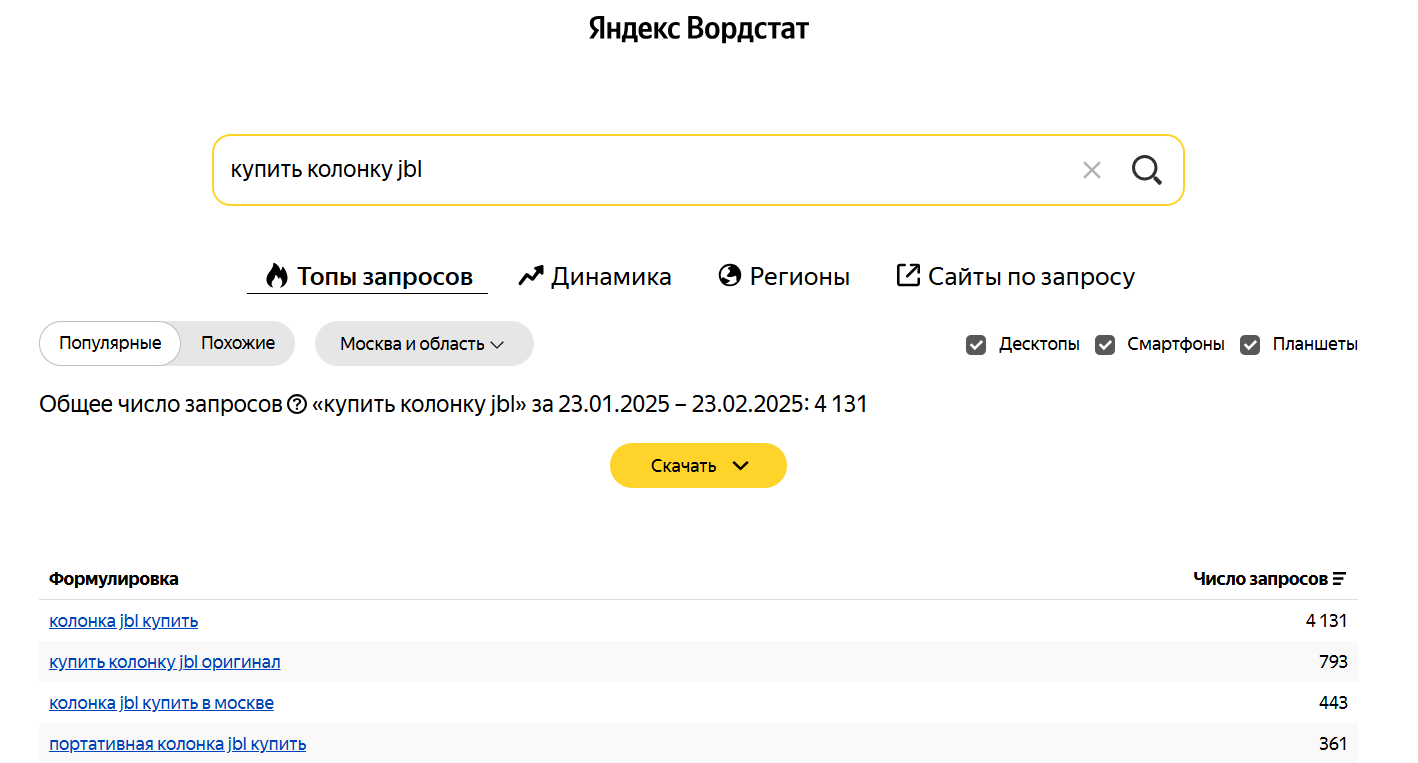Switch to the Похожие queries view
The width and height of the screenshot is (1418, 763).
(x=237, y=343)
